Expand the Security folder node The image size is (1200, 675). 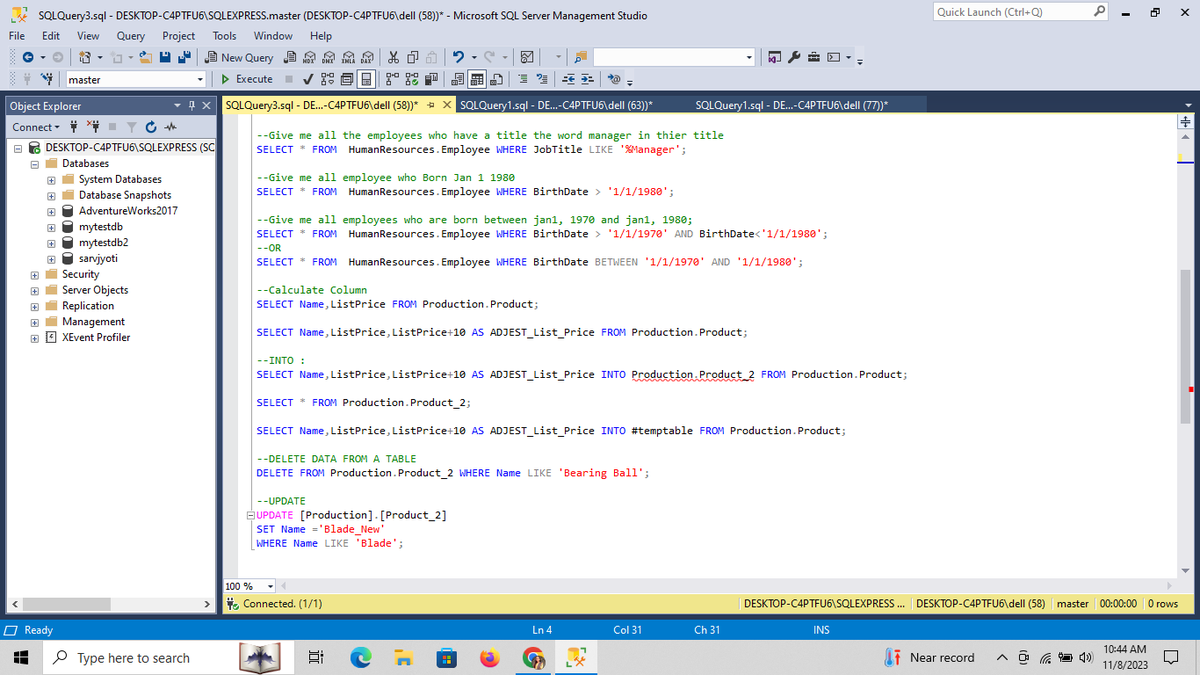coord(35,274)
